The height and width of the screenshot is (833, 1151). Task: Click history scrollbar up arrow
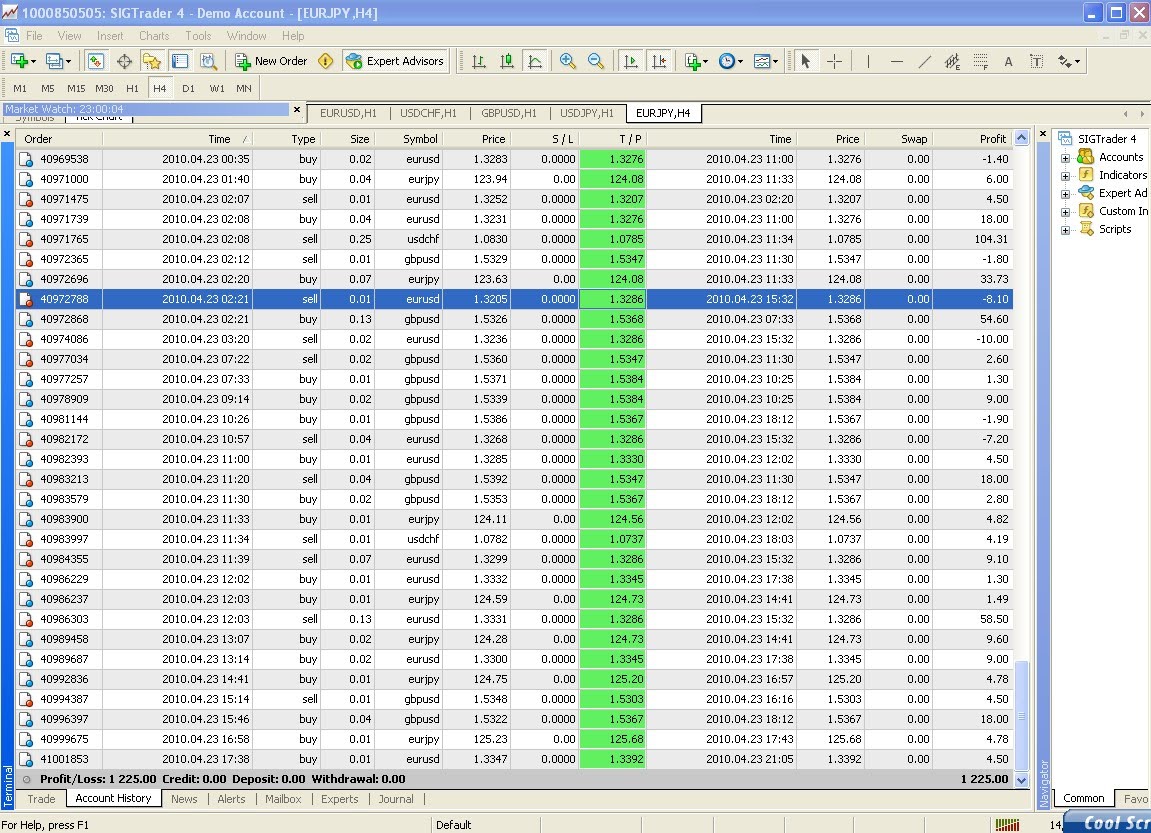click(1022, 138)
